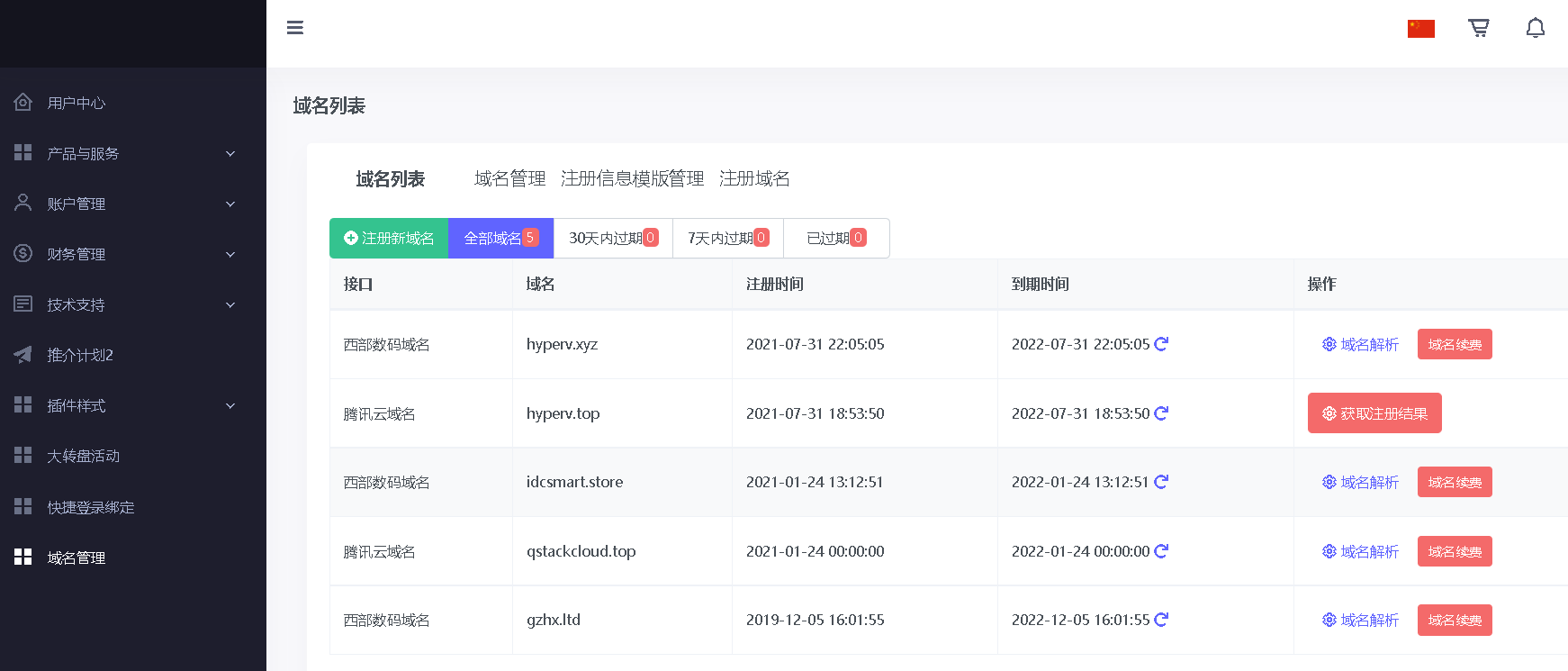Image resolution: width=1568 pixels, height=671 pixels.
Task: Click the 大转盘活动 grid icon
Action: pyautogui.click(x=23, y=455)
